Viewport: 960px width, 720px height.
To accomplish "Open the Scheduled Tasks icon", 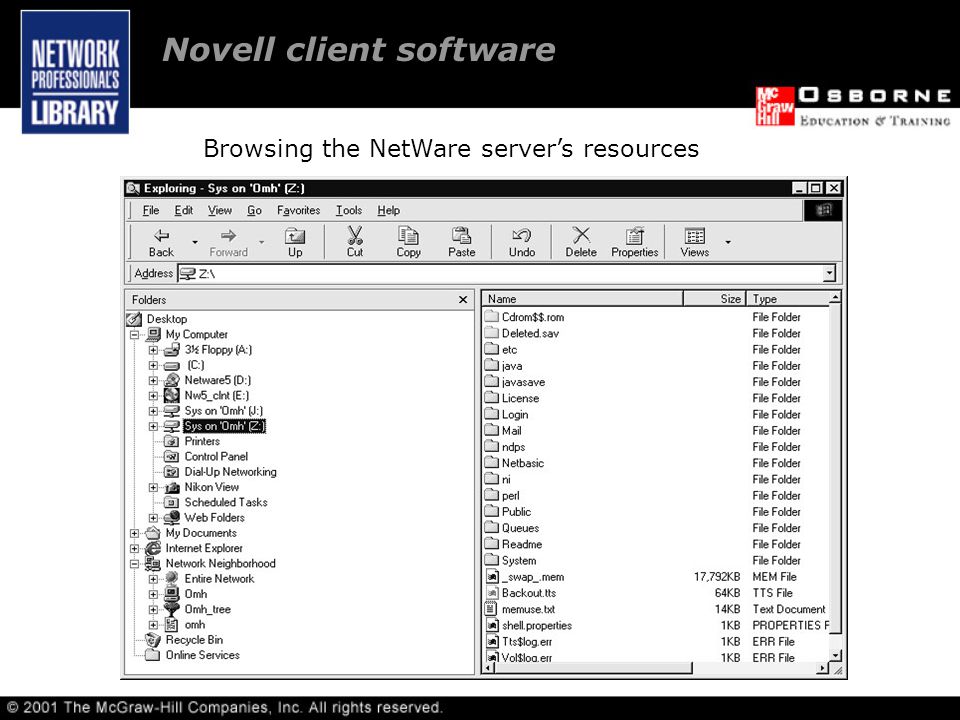I will click(171, 503).
